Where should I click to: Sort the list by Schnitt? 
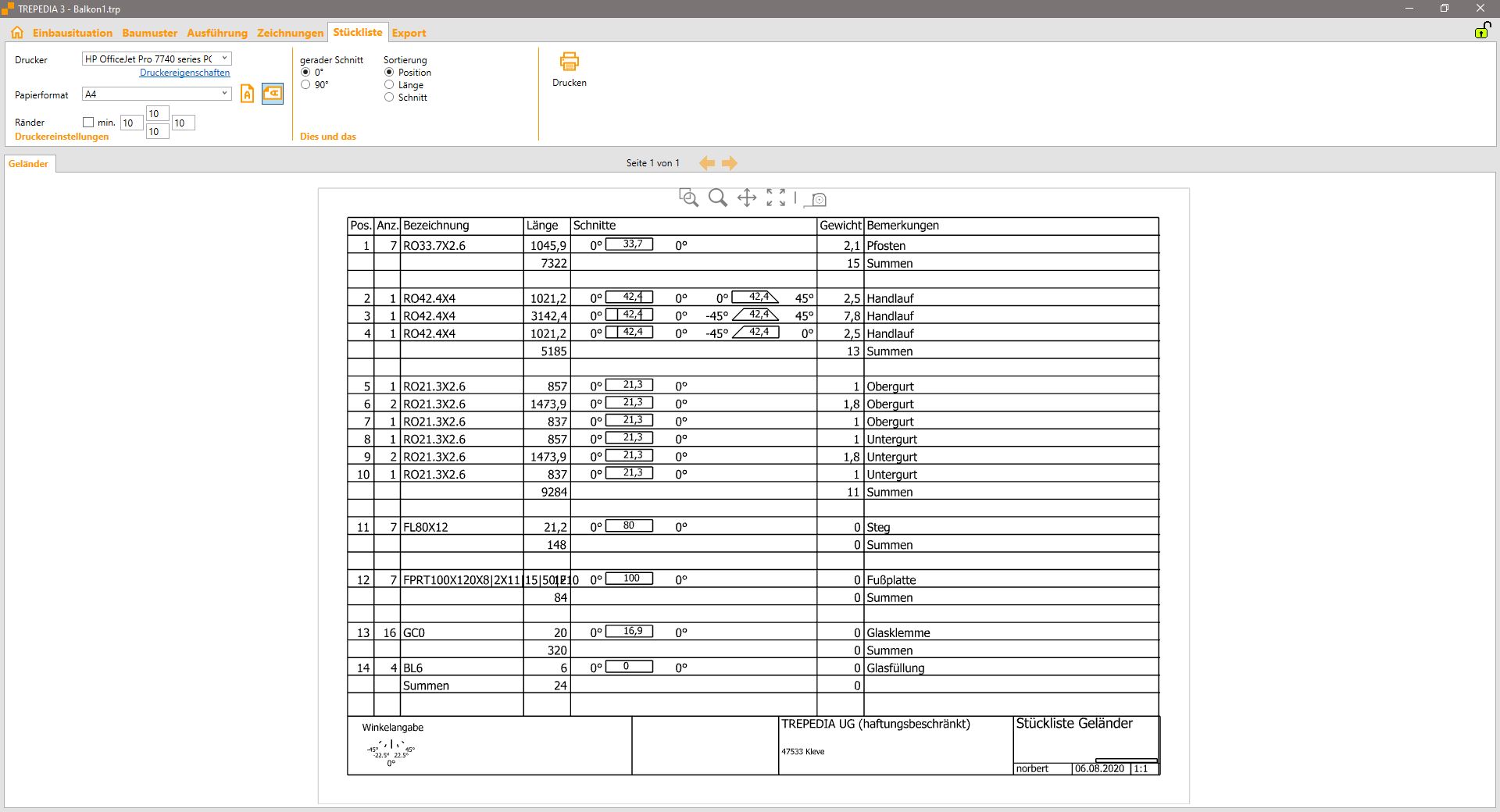click(x=389, y=98)
